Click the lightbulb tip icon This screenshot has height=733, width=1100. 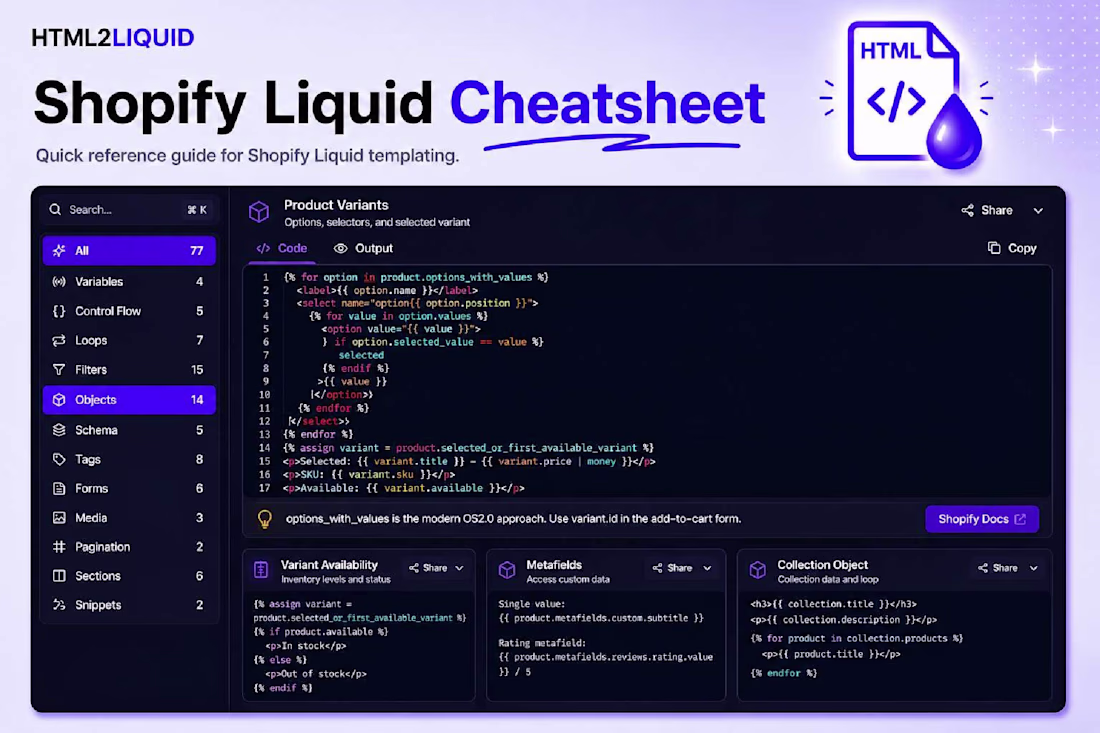click(264, 519)
